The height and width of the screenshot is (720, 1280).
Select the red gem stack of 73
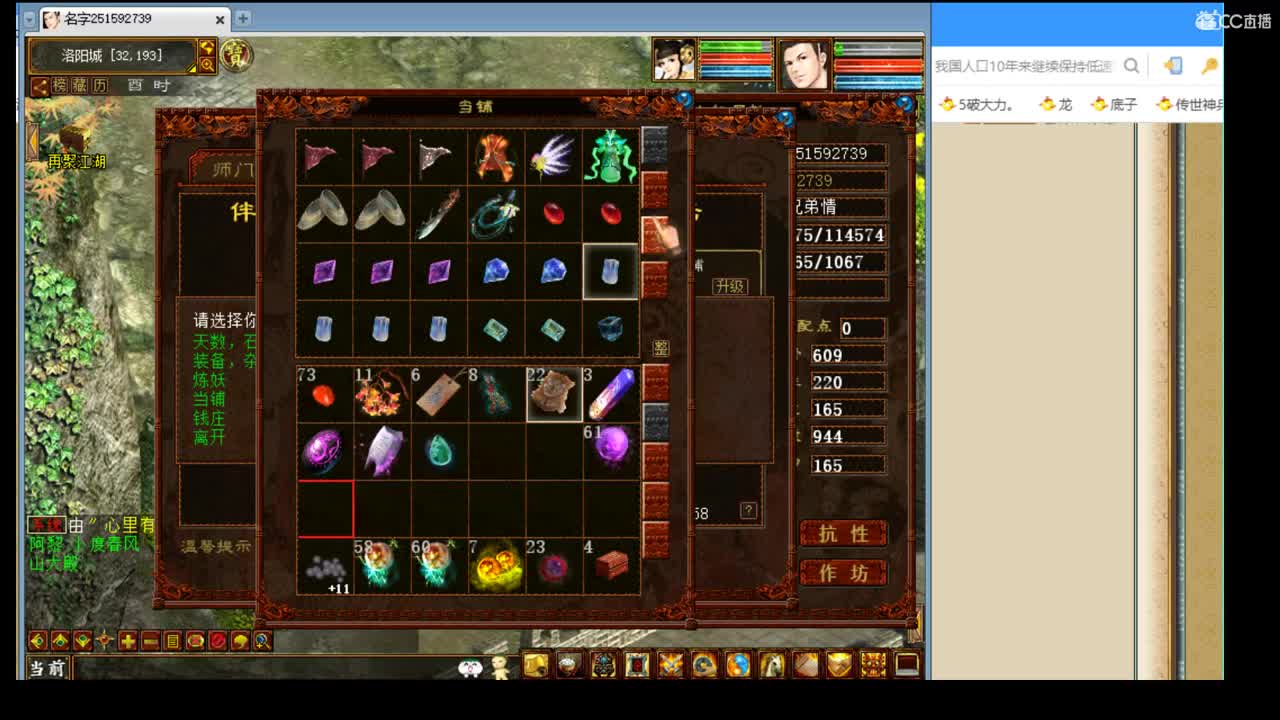click(324, 394)
